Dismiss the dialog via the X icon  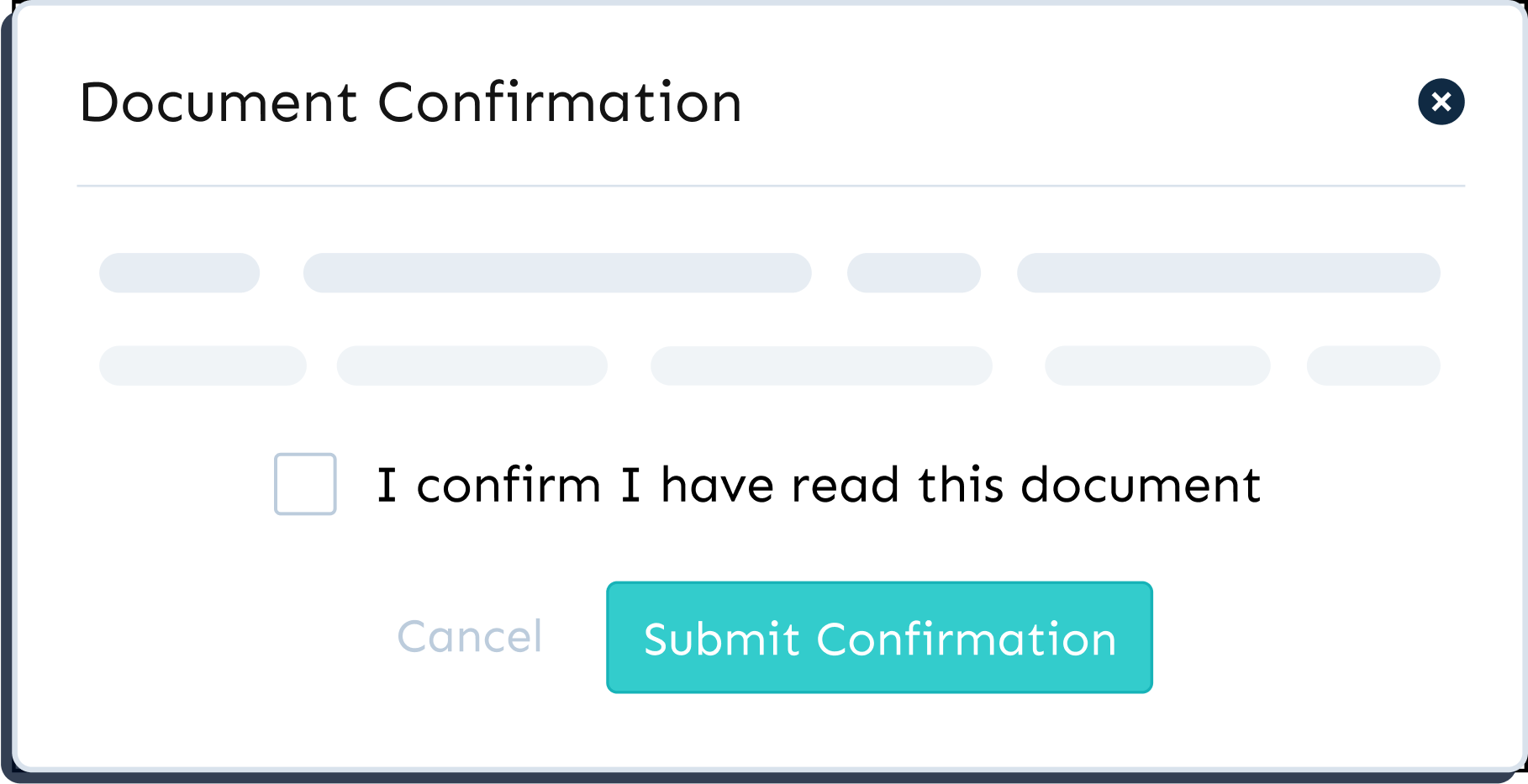coord(1441,103)
